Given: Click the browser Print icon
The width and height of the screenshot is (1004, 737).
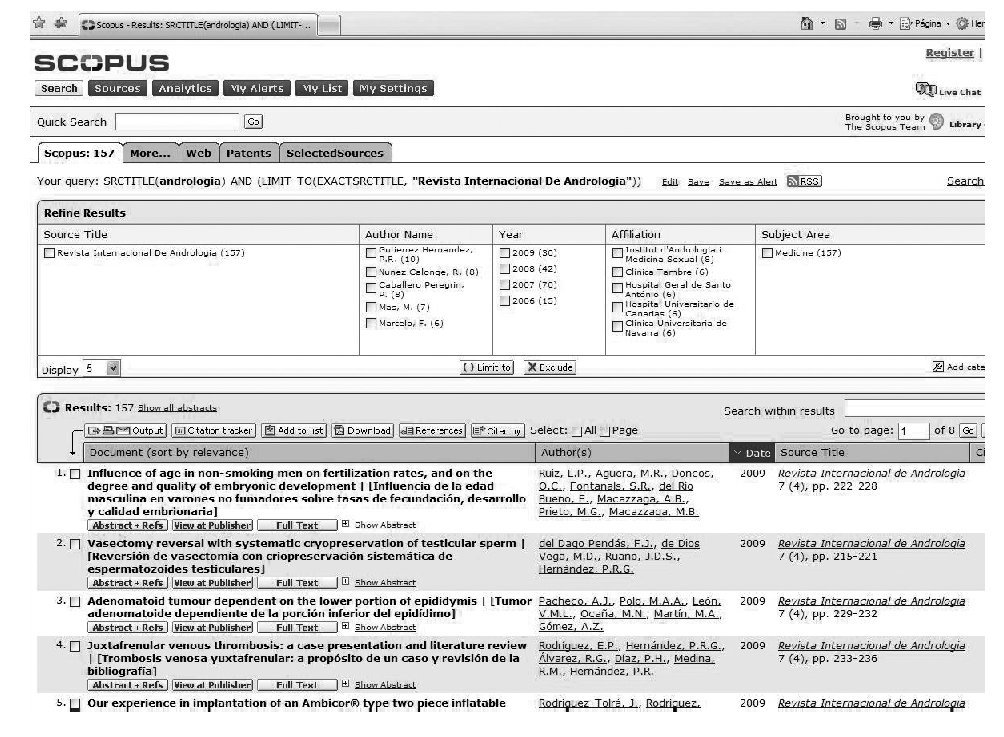Looking at the screenshot, I should coord(875,23).
